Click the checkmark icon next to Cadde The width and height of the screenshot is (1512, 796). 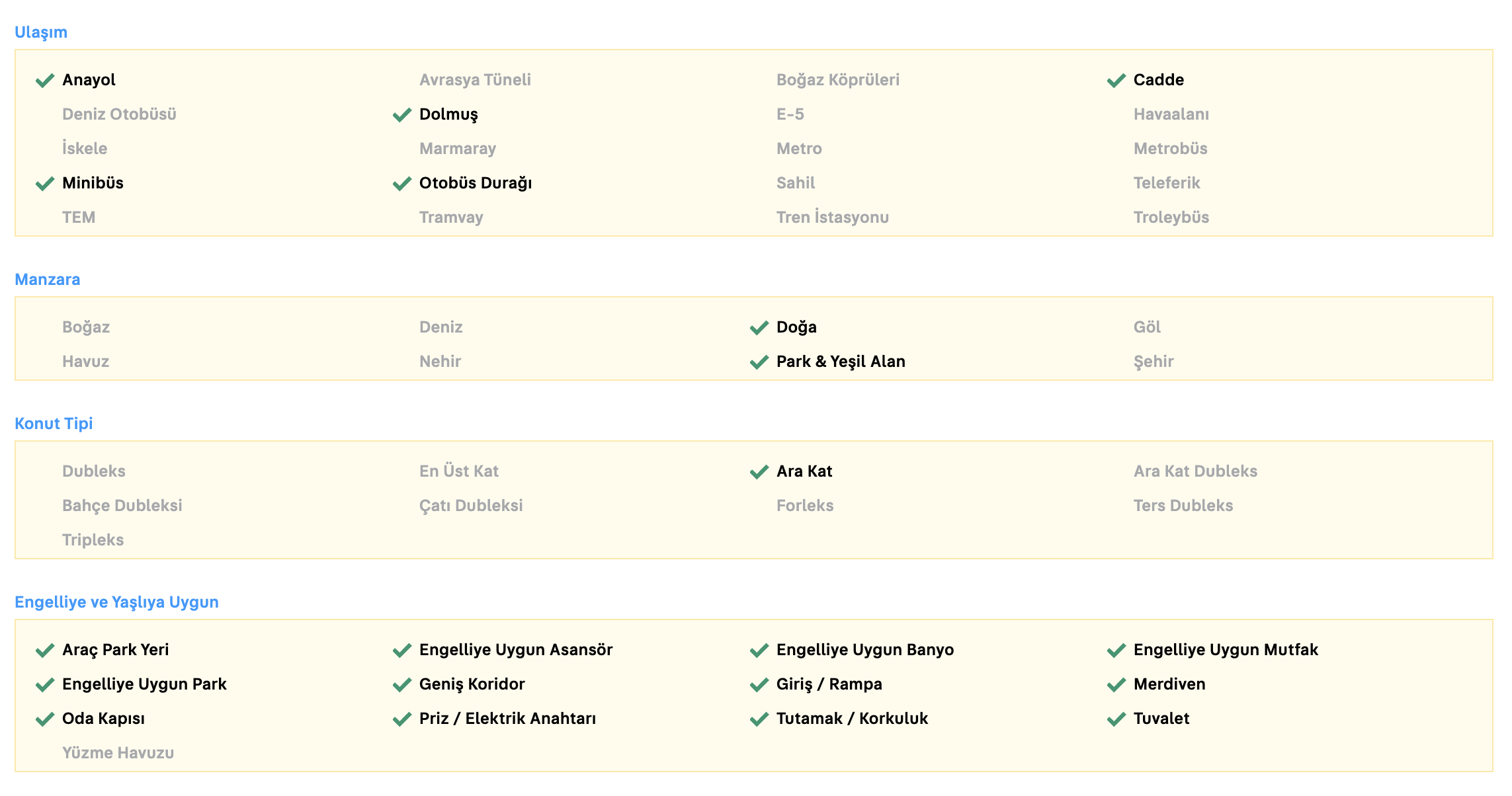tap(1116, 81)
